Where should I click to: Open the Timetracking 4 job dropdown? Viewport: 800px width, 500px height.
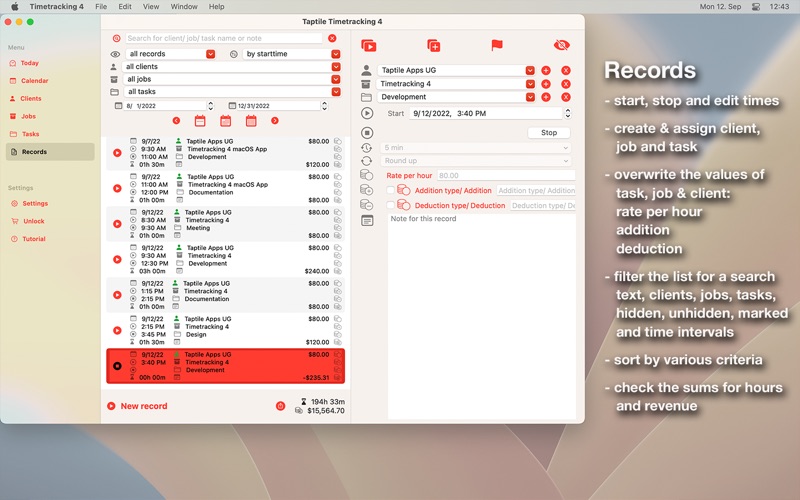530,84
